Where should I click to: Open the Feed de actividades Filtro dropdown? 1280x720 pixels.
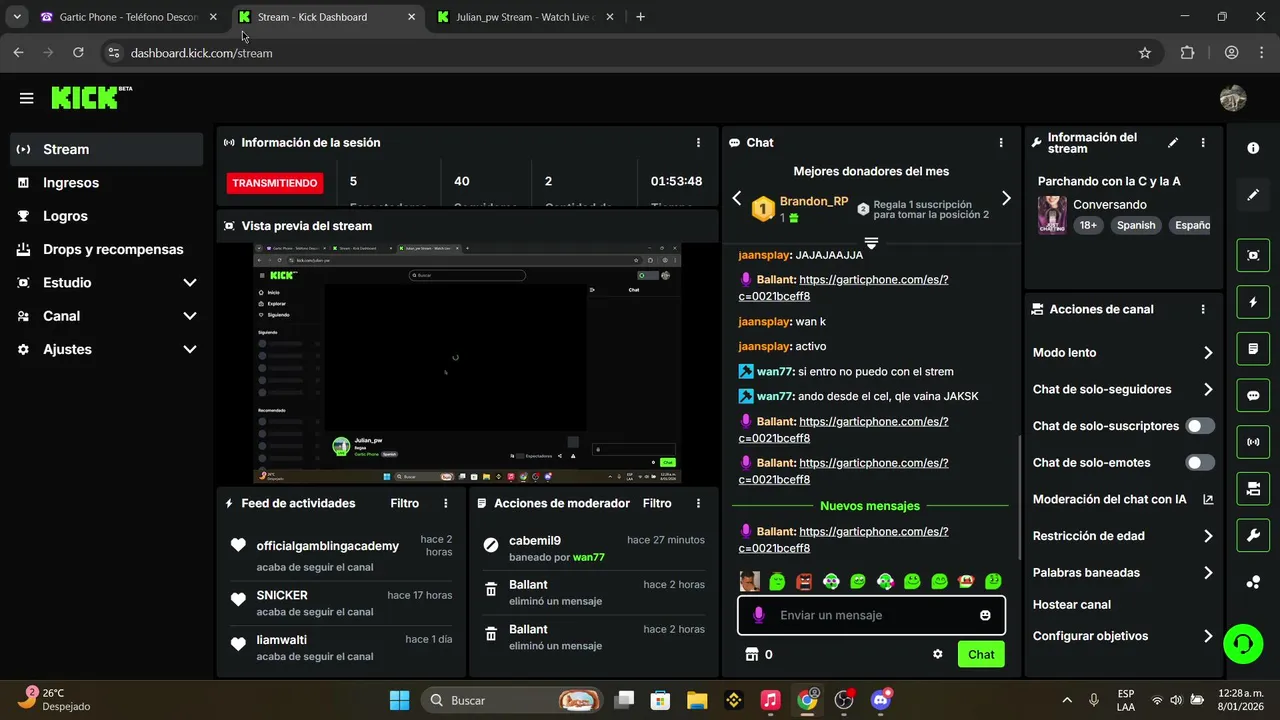pos(404,504)
